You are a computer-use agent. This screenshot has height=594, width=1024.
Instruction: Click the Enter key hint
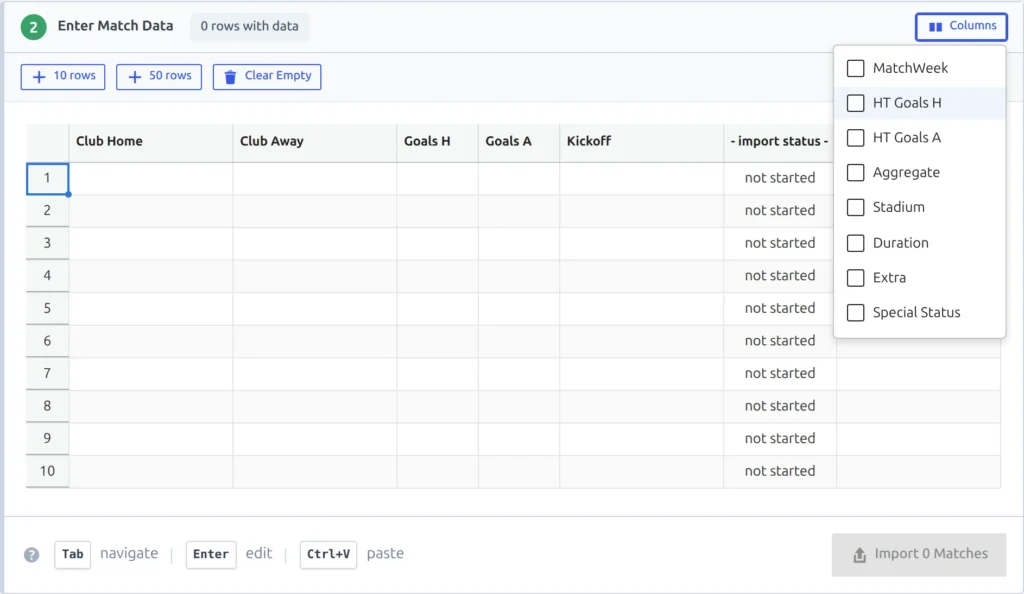pos(211,555)
